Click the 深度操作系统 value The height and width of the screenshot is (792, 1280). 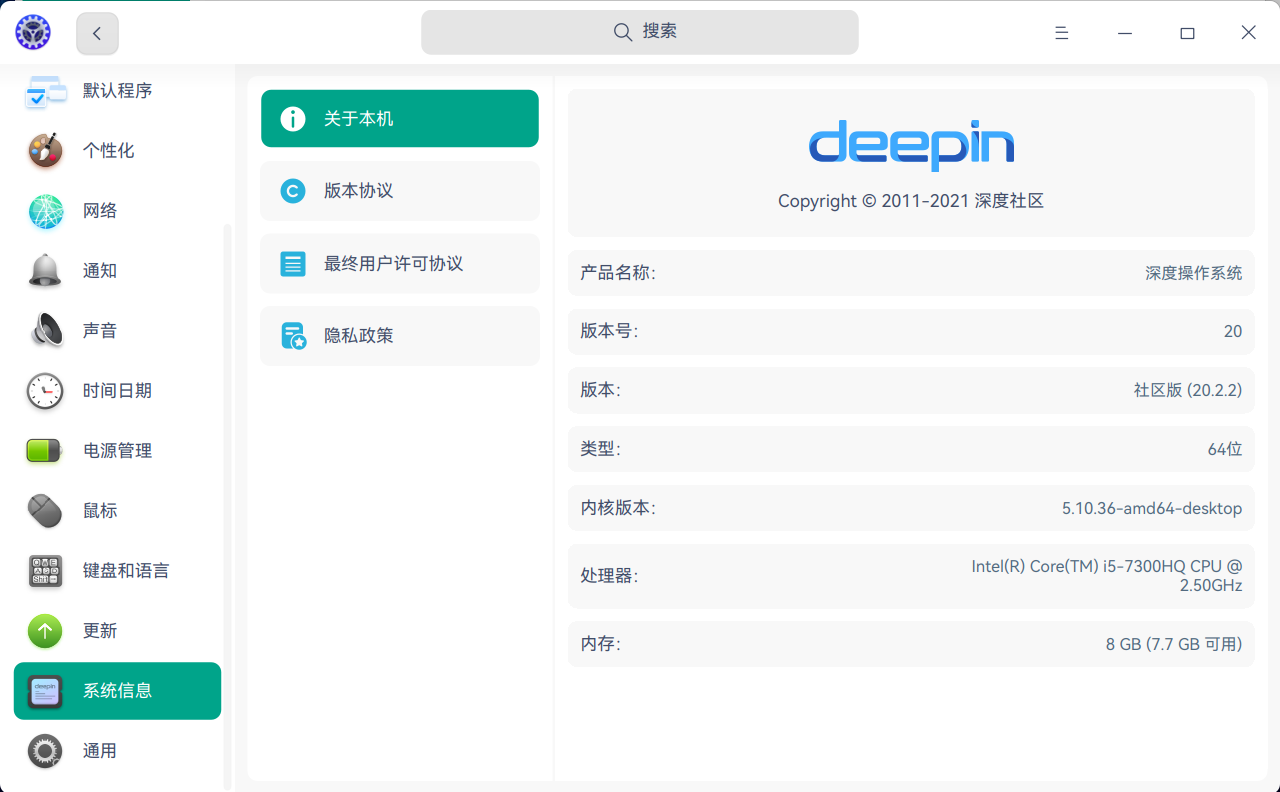click(1194, 273)
